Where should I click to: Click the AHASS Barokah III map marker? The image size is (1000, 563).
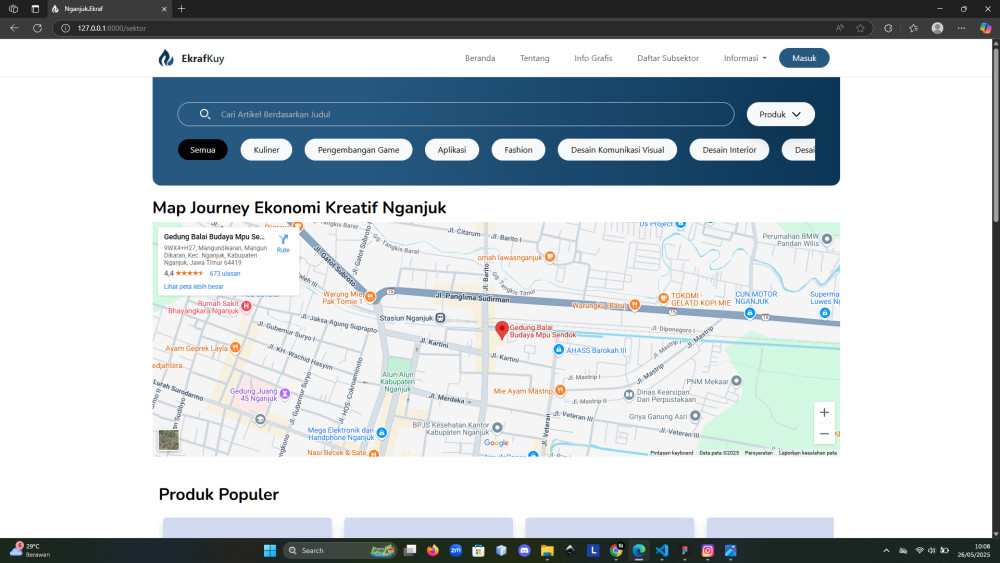click(x=559, y=349)
